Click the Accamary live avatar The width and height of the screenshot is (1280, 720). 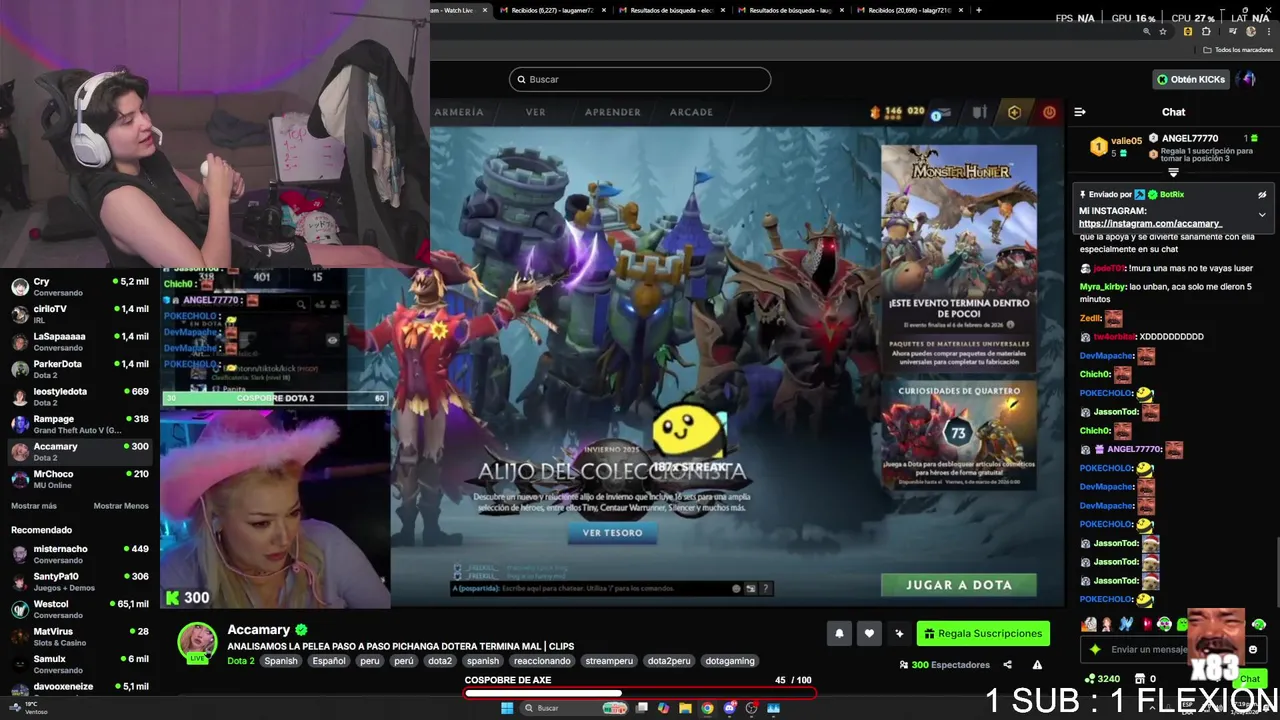(197, 642)
